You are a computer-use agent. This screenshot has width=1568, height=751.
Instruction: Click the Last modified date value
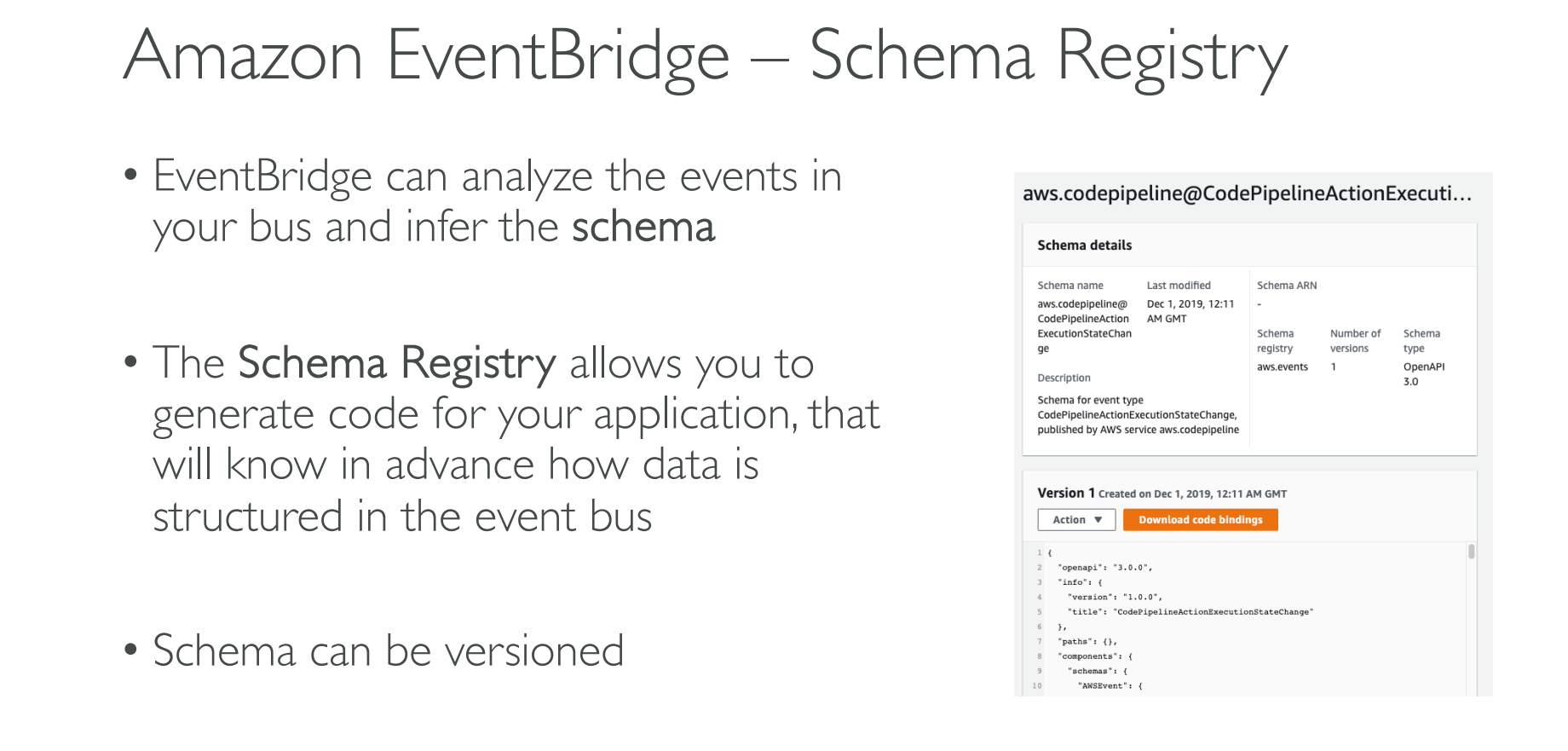click(x=1190, y=311)
